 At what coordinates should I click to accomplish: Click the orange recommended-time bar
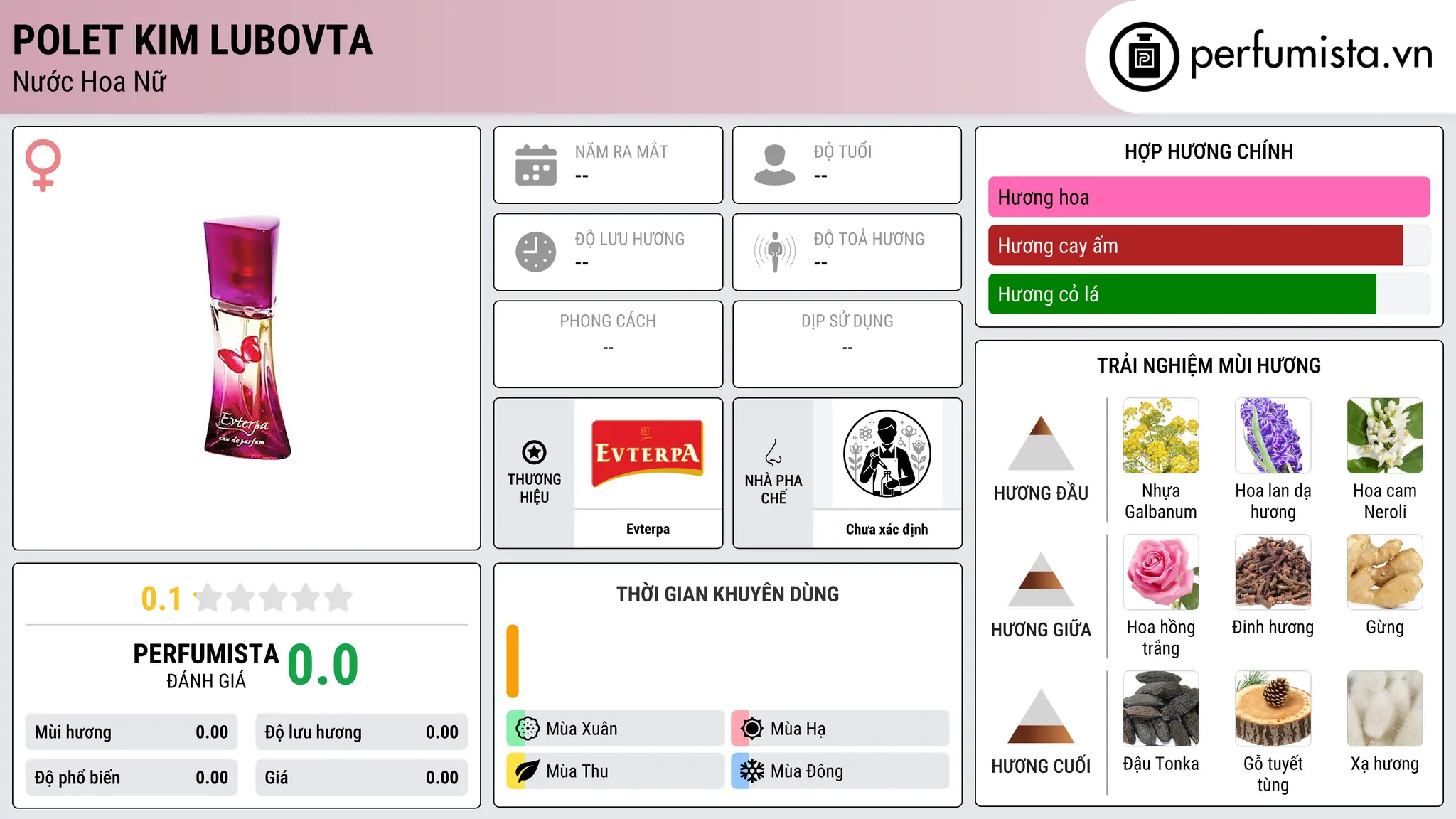point(513,661)
